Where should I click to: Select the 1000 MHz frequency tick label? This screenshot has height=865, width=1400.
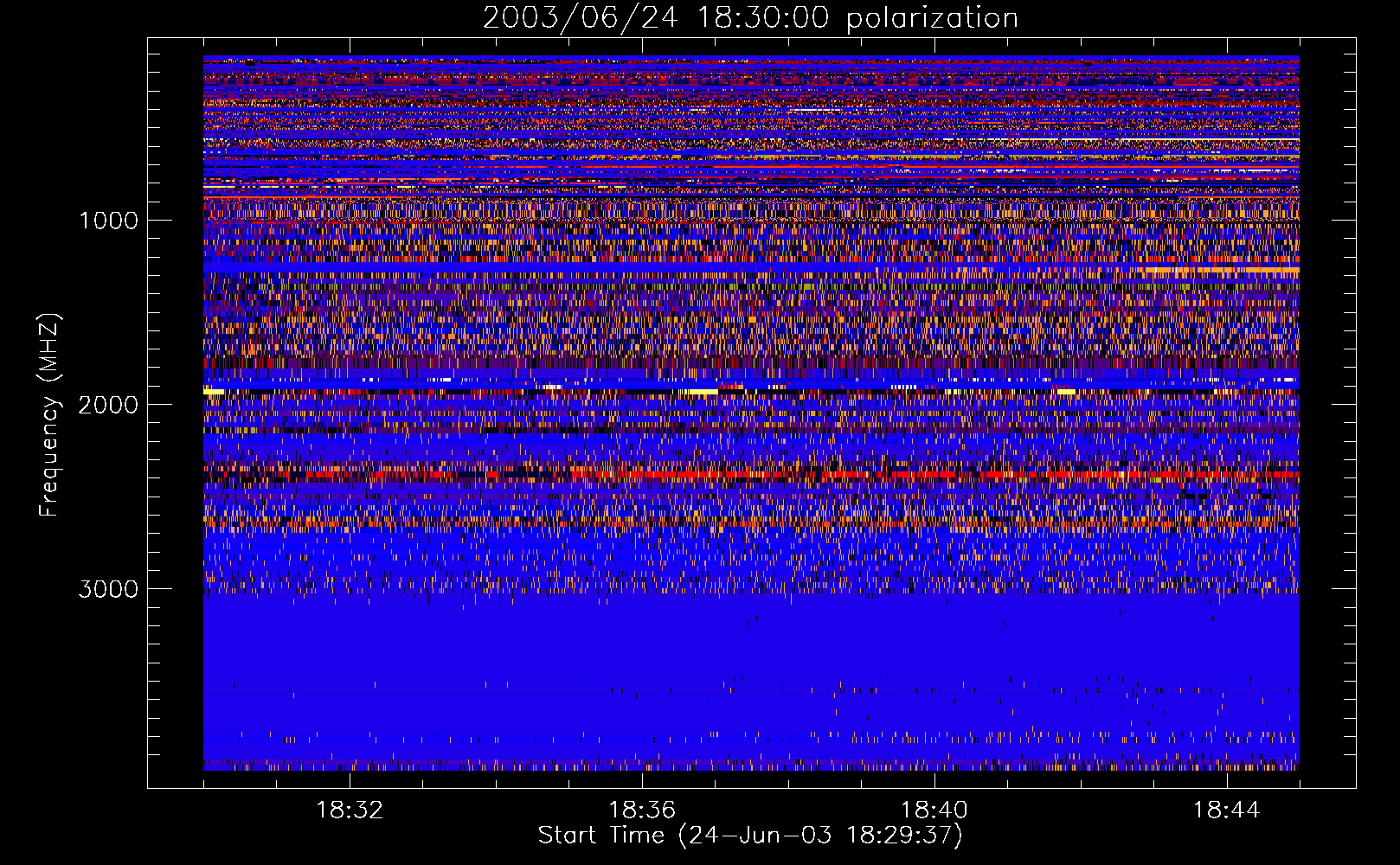108,221
